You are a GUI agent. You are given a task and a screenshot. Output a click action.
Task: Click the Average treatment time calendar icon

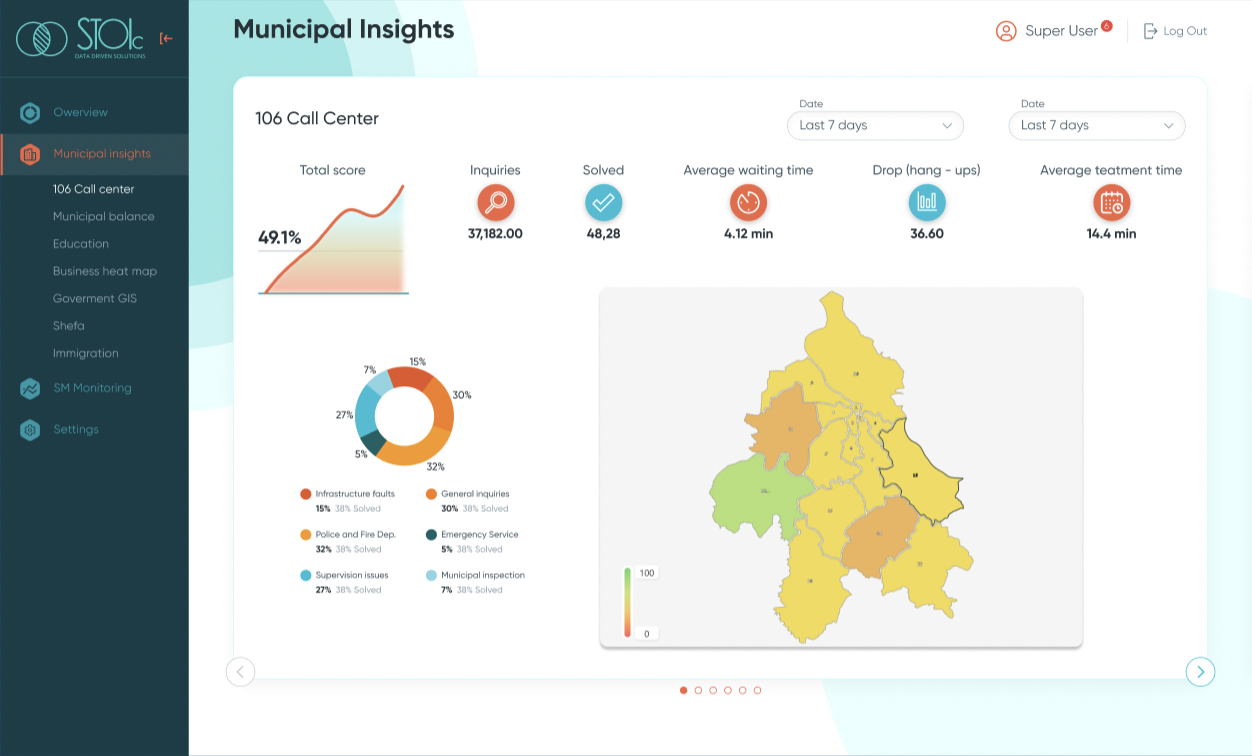pos(1111,203)
